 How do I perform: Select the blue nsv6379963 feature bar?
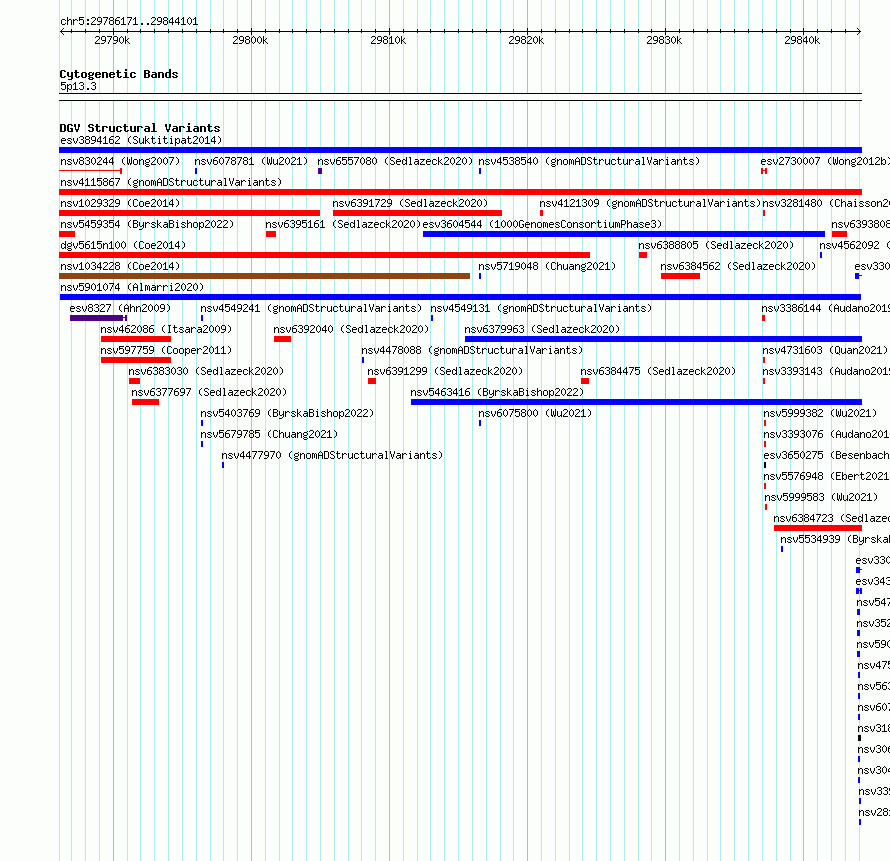tap(663, 339)
